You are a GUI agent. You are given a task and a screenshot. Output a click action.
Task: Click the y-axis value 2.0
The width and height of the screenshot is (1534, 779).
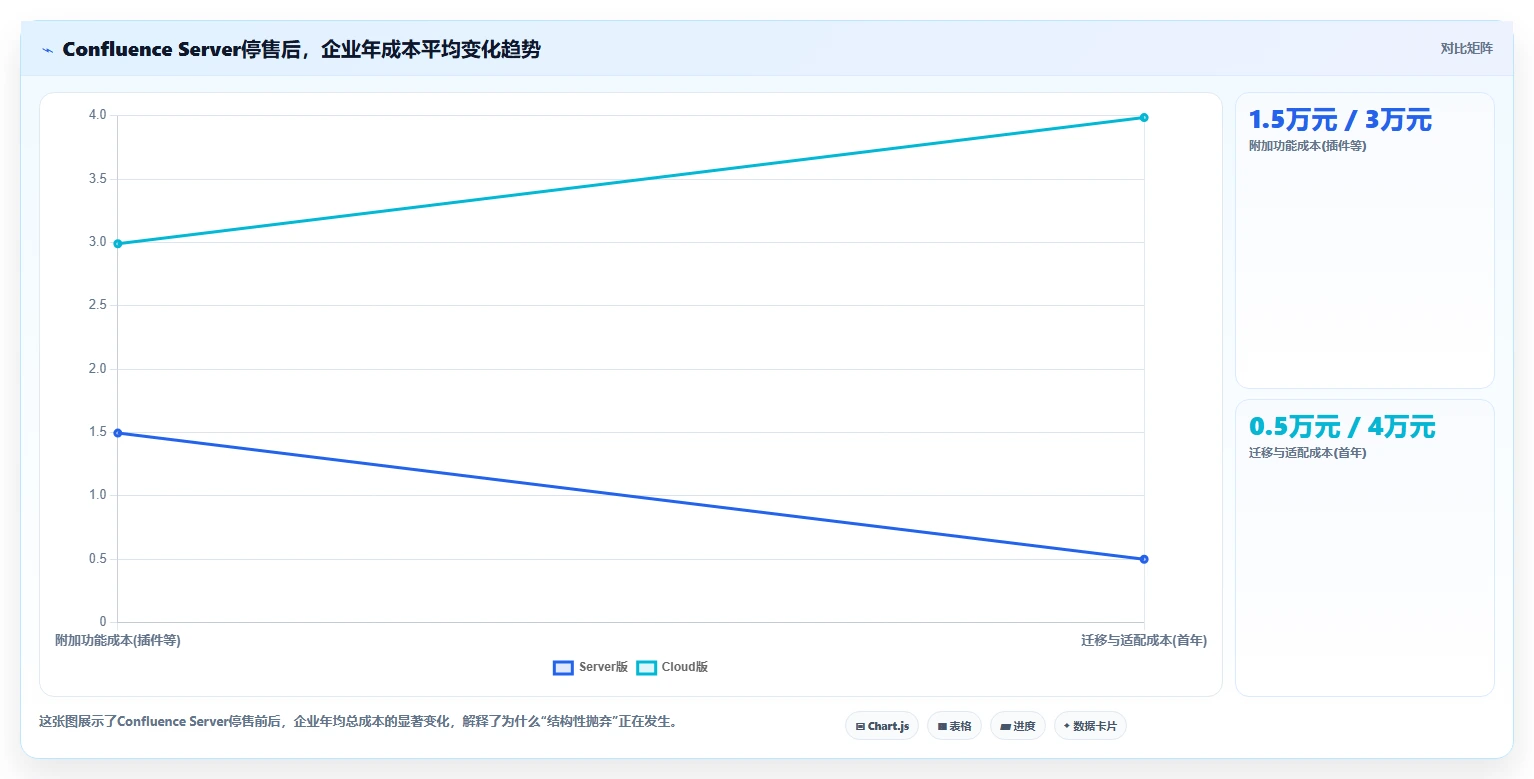(x=97, y=369)
